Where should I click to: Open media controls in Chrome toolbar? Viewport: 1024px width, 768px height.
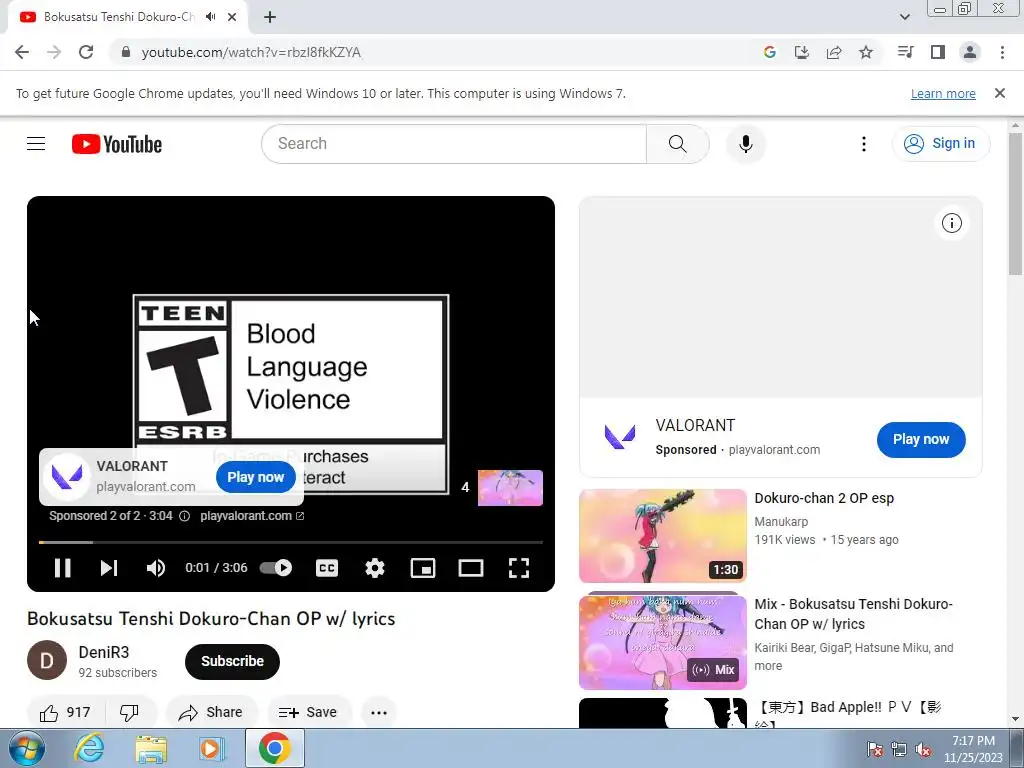pyautogui.click(x=905, y=52)
